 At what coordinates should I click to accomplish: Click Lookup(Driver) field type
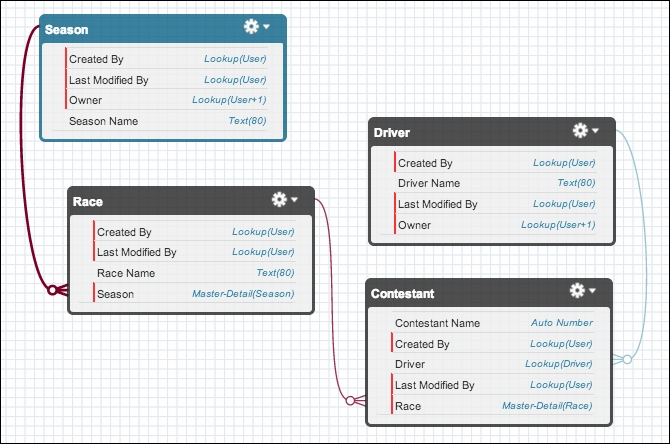[558, 364]
